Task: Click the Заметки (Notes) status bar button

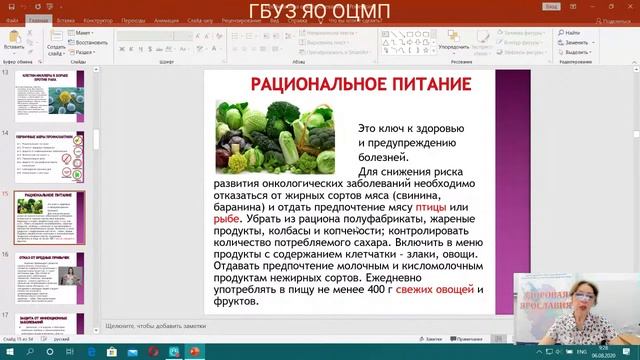Action: (431, 339)
